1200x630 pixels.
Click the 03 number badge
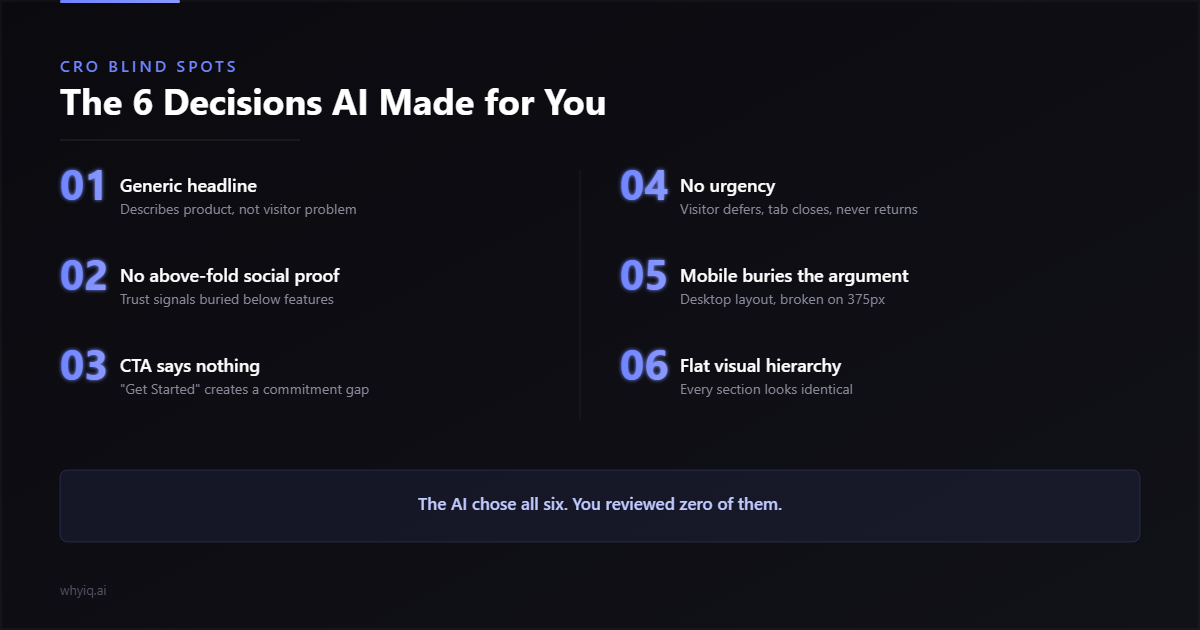[83, 366]
